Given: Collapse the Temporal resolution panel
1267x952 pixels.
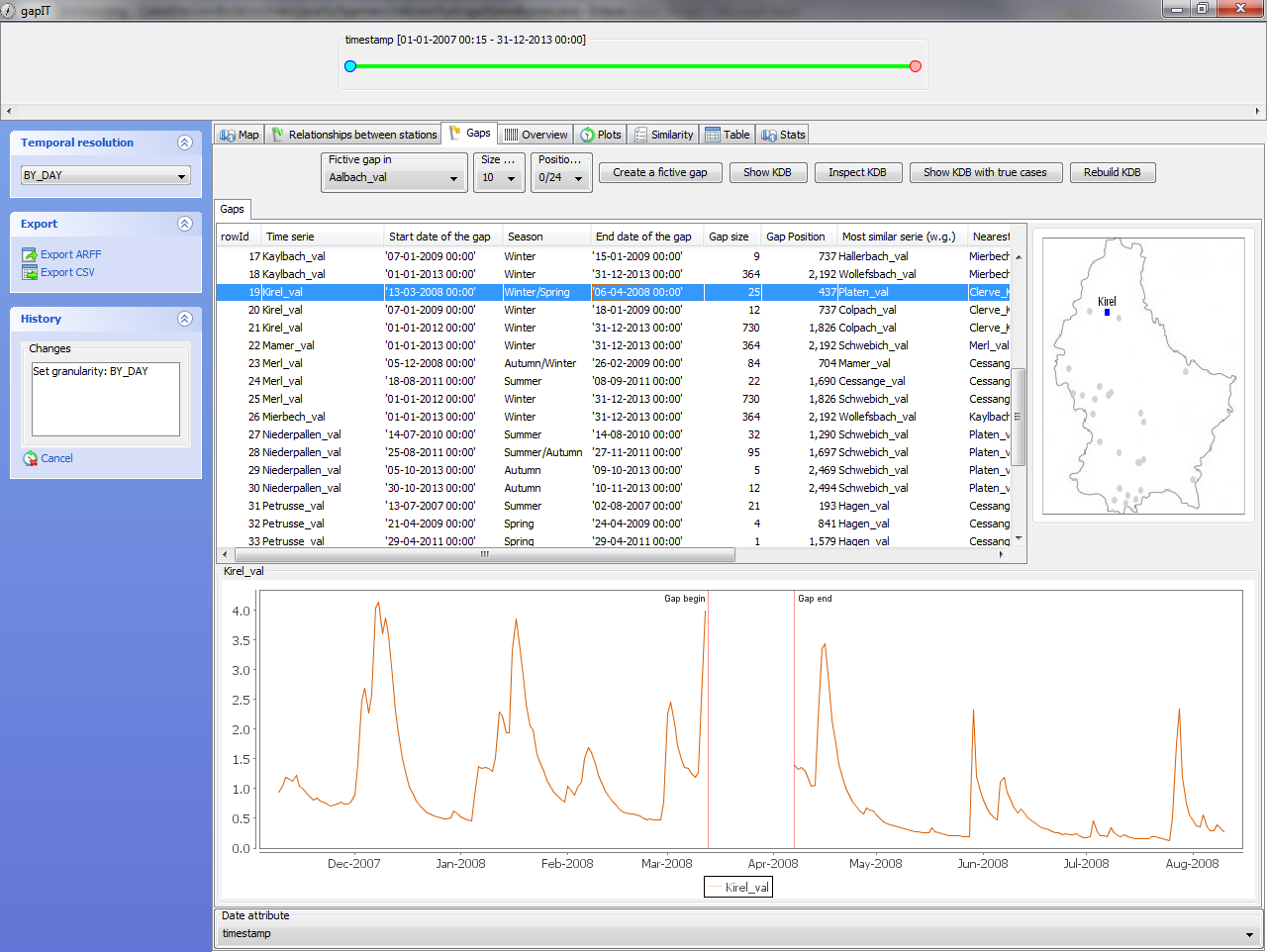Looking at the screenshot, I should point(184,143).
